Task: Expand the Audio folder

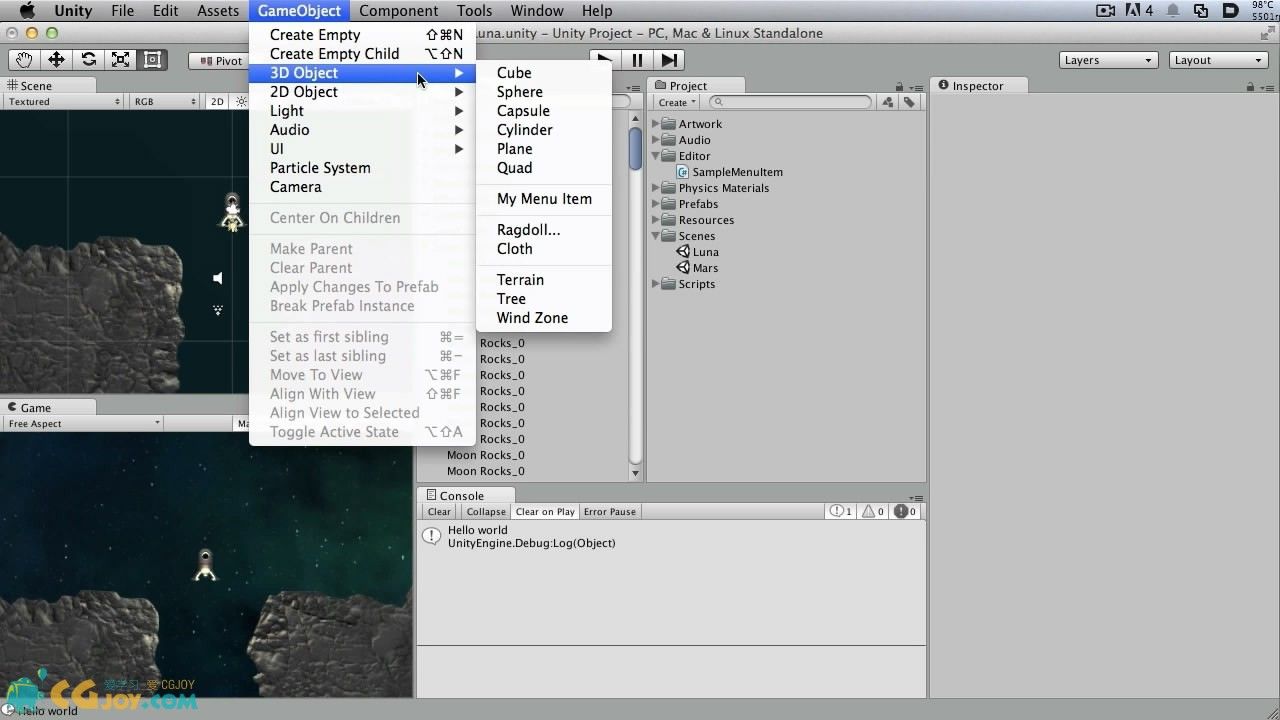Action: (x=657, y=140)
